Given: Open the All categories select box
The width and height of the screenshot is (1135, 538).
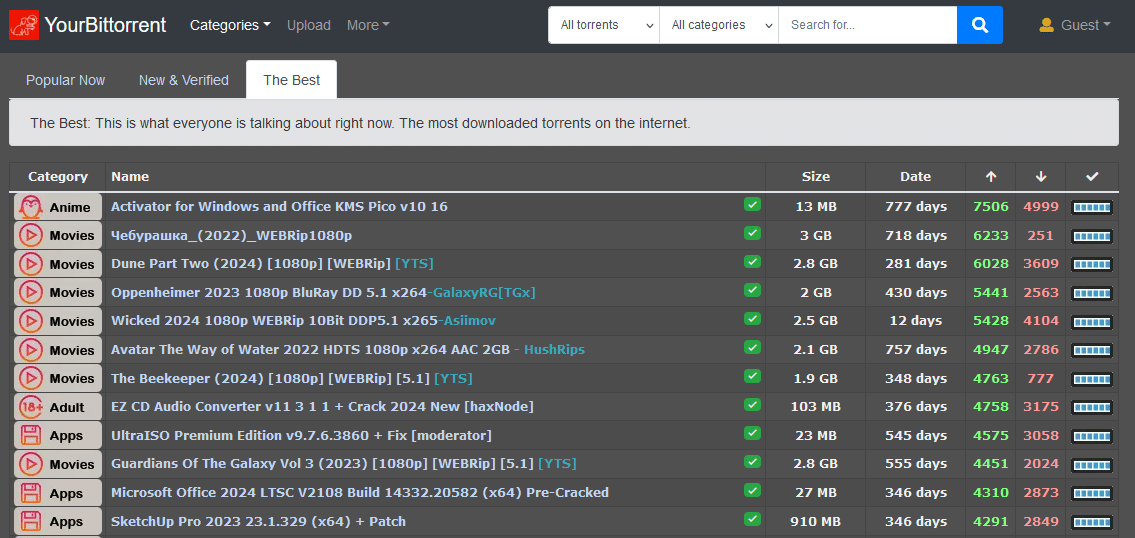Looking at the screenshot, I should click(719, 25).
